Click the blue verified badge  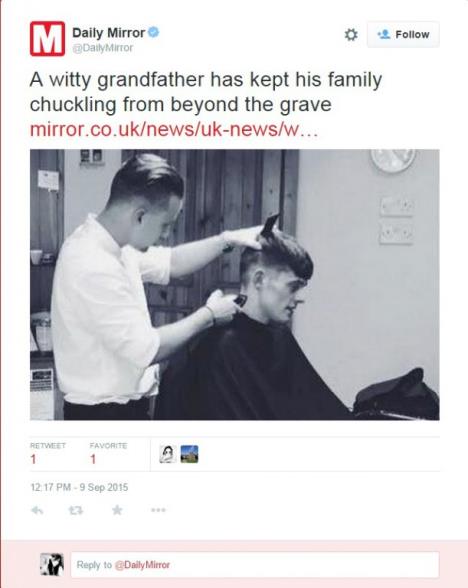[153, 32]
